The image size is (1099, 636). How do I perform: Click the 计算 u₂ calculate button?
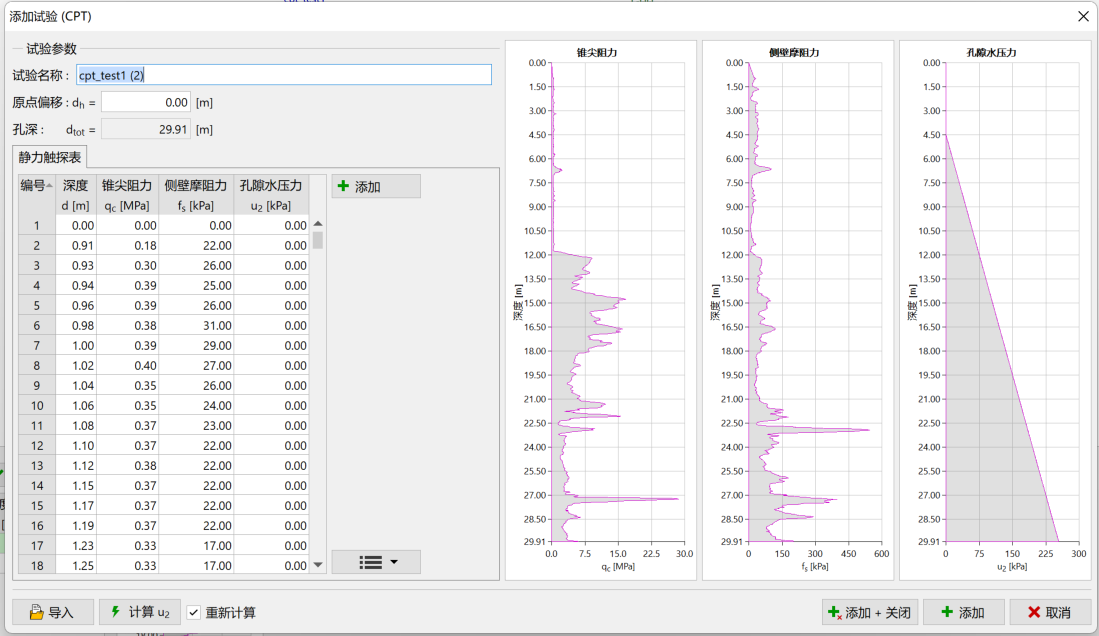tap(139, 612)
